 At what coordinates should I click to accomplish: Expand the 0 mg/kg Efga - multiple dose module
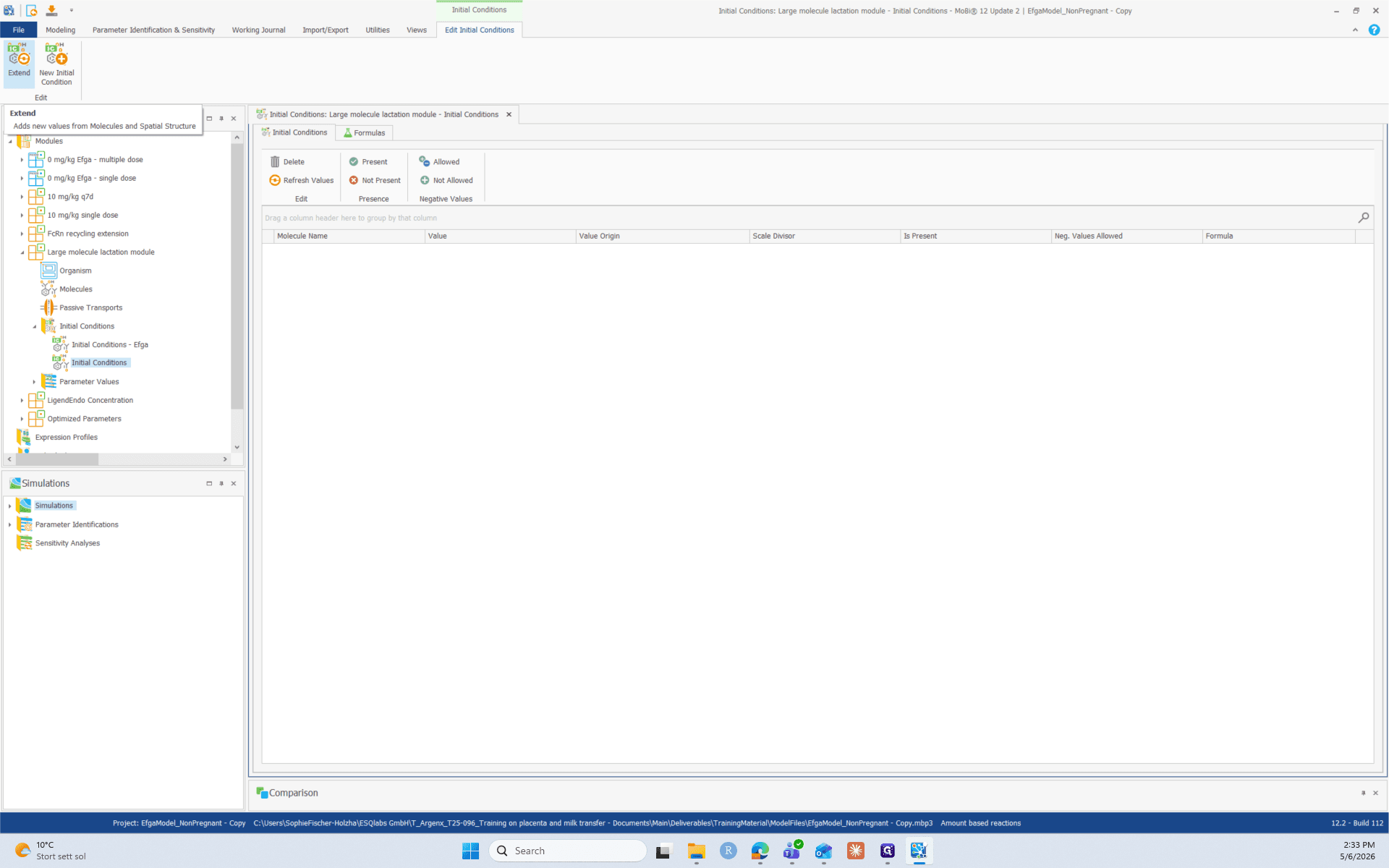[x=22, y=160]
